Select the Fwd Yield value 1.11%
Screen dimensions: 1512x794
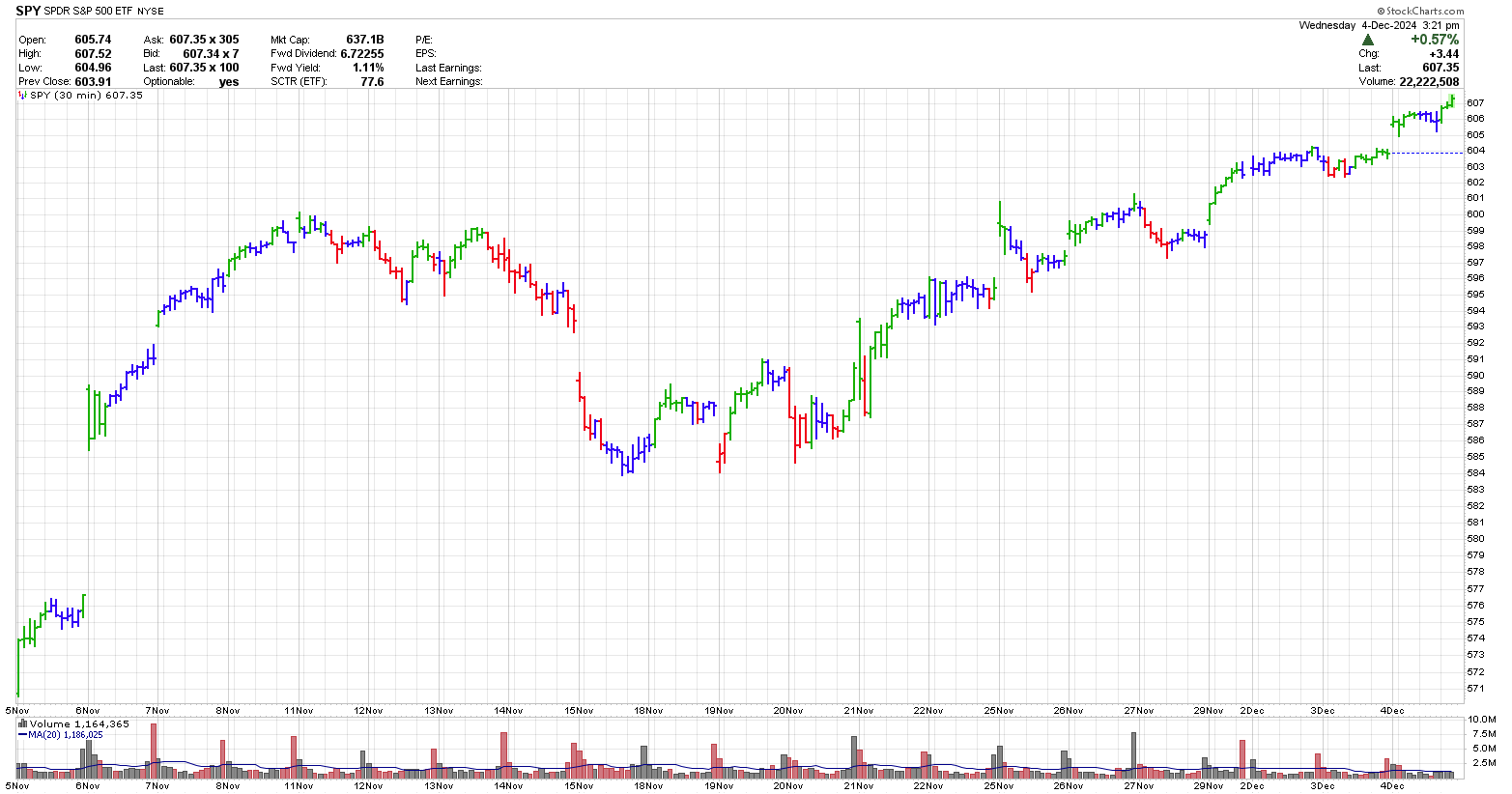tap(368, 68)
